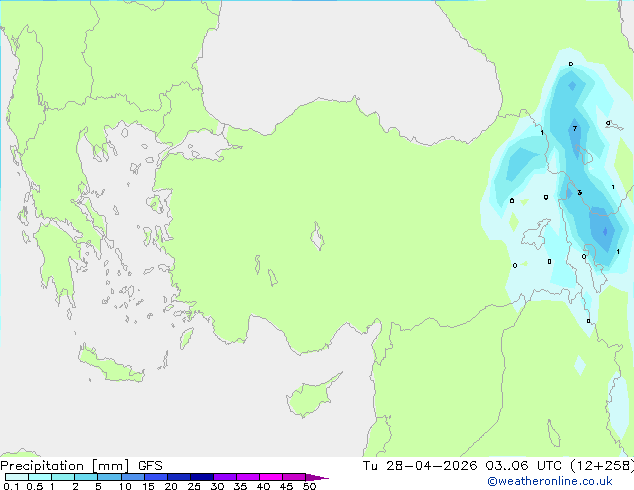This screenshot has width=634, height=490.
Task: Click the 0.5–1 mm legend color box
Action: click(40, 477)
